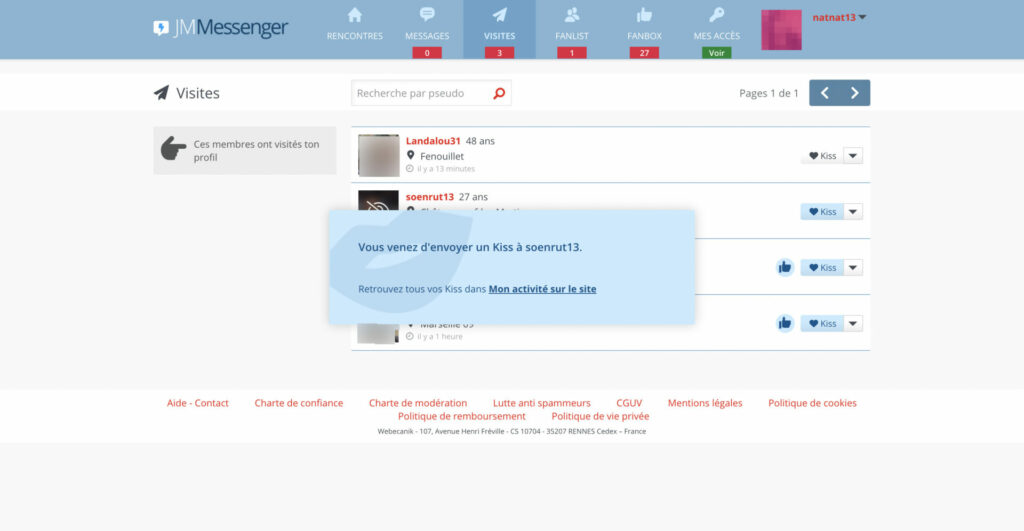Click the Mes Accès key icon
This screenshot has height=531, width=1024.
tap(716, 14)
